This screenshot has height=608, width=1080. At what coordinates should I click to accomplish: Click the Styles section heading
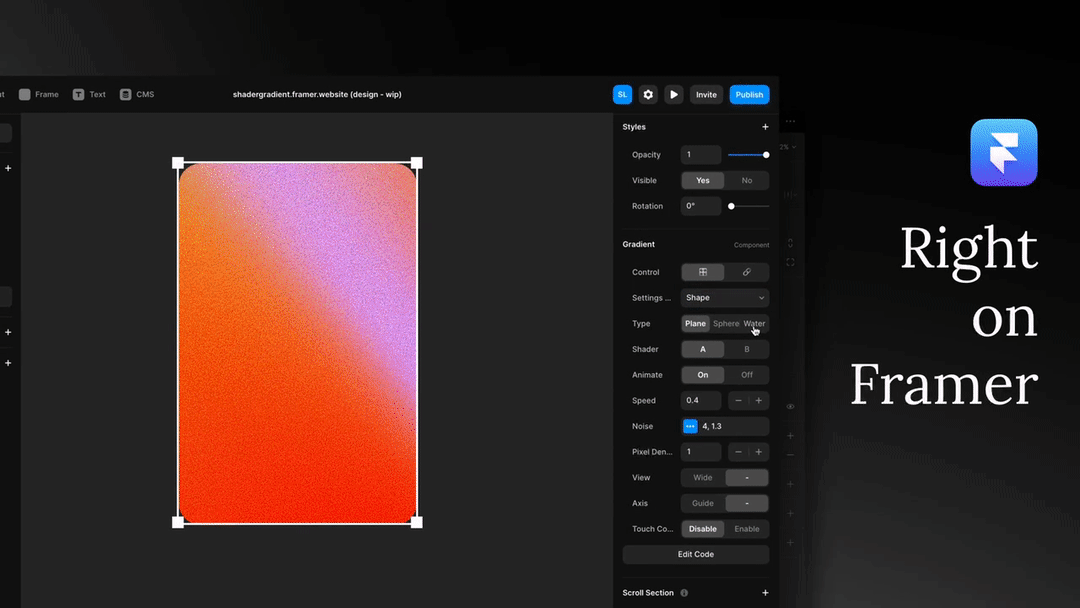tap(634, 127)
